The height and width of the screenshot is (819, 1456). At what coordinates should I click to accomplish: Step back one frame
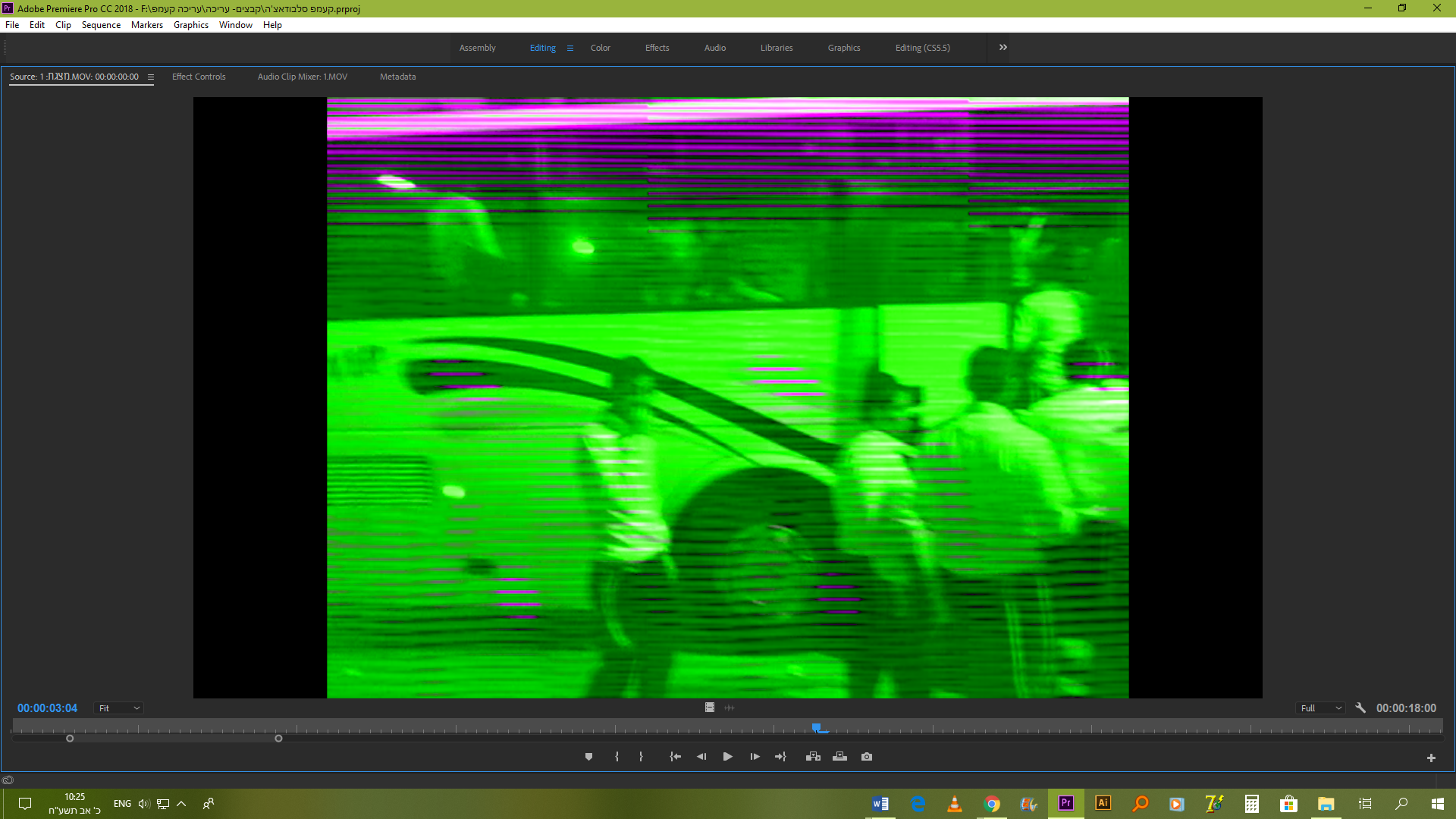(701, 757)
